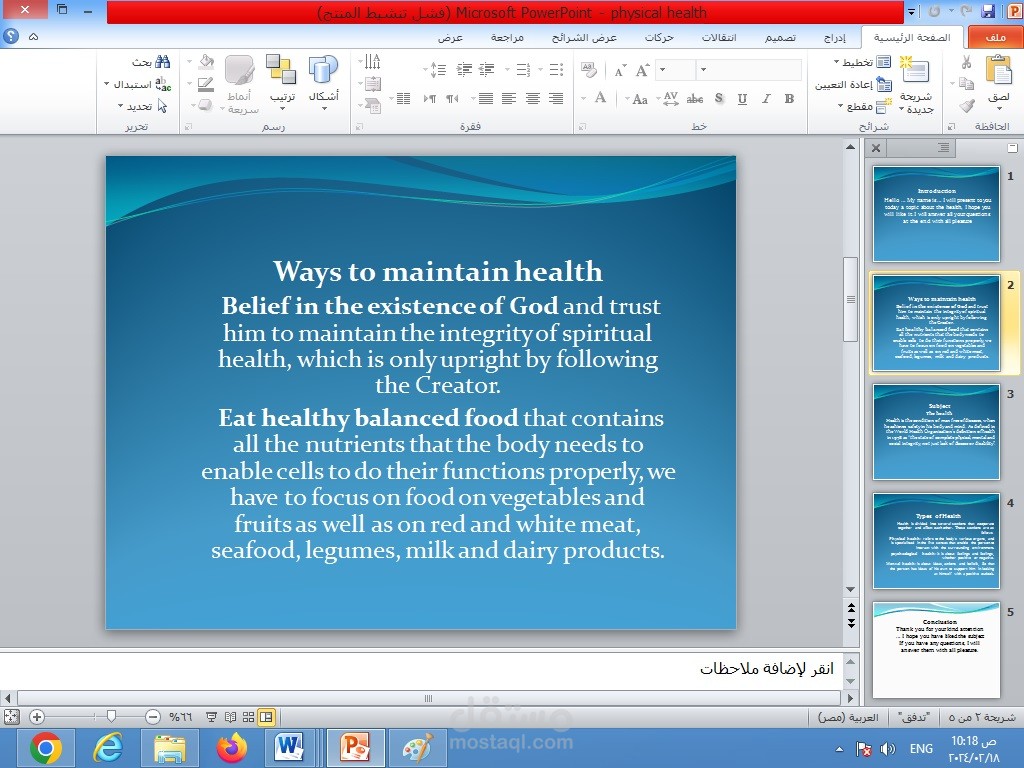
Task: Open the Font dialog launcher (خط)
Action: 583,127
